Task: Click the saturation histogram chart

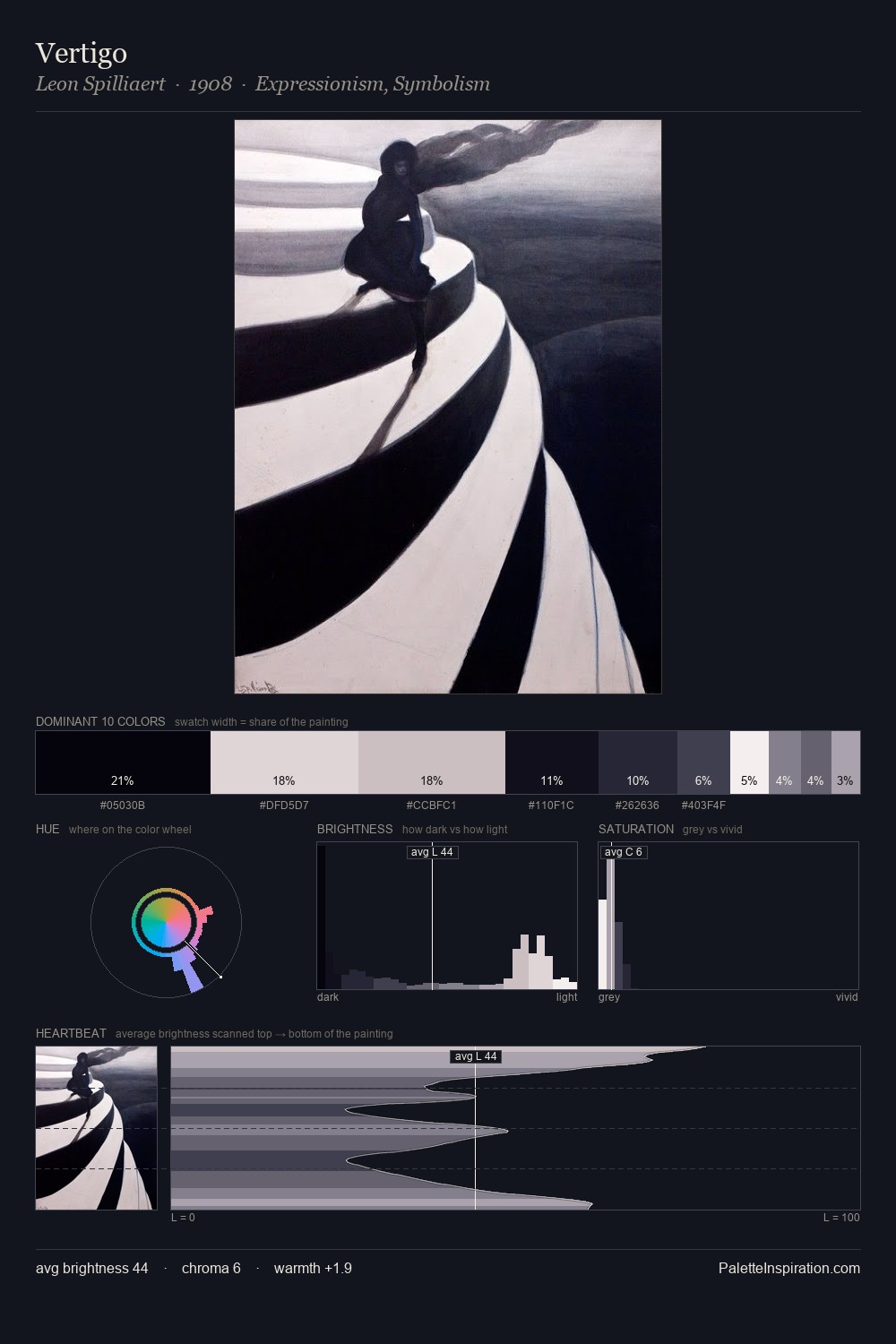Action: click(x=728, y=916)
